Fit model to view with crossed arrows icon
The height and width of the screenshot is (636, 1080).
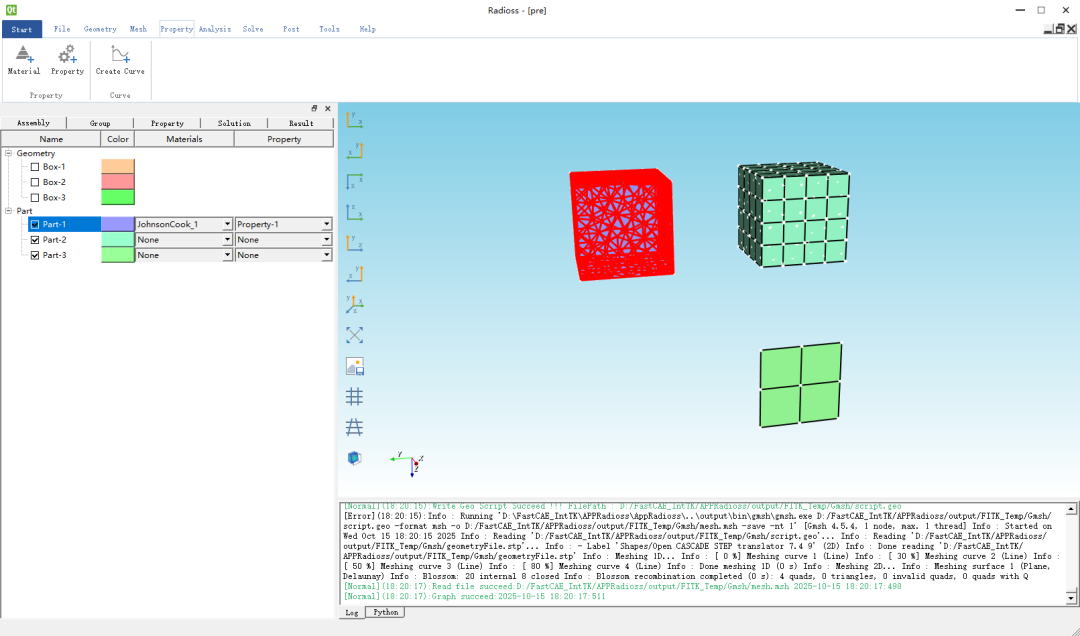pos(354,335)
